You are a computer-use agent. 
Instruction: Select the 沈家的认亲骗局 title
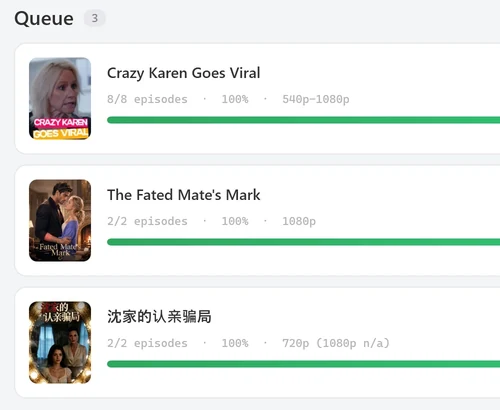159,317
